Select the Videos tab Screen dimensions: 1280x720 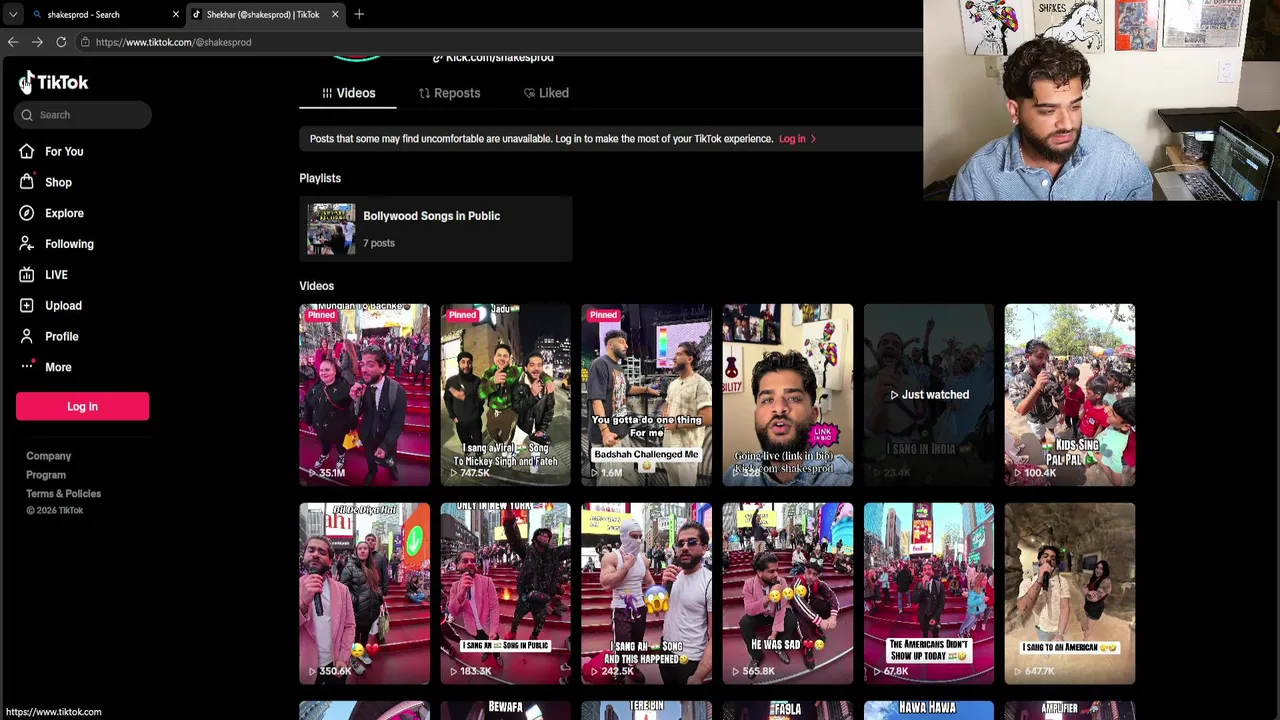tap(348, 93)
